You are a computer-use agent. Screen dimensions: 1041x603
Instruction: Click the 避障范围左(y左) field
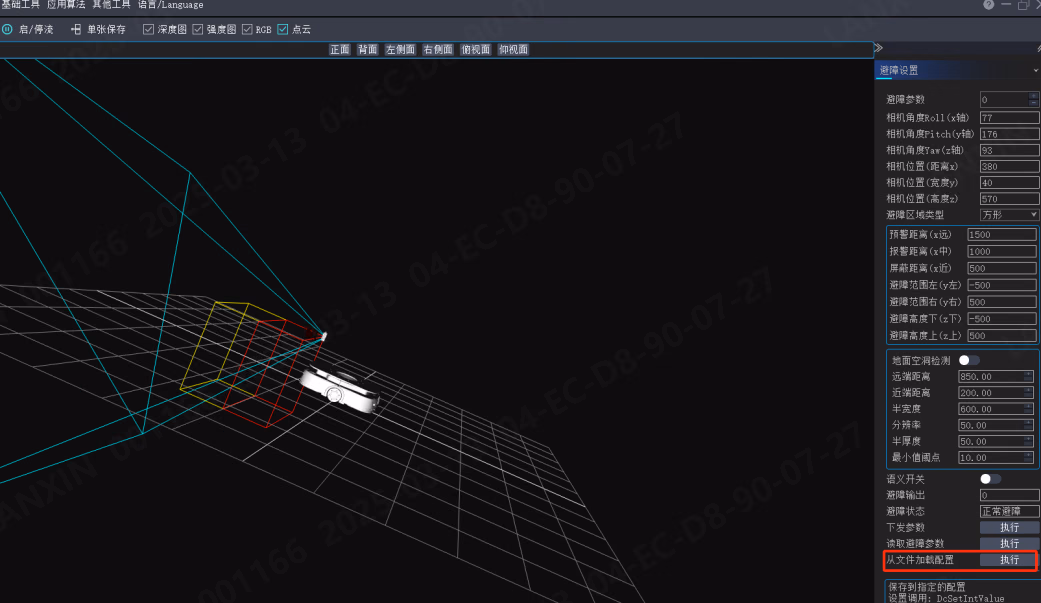1001,285
